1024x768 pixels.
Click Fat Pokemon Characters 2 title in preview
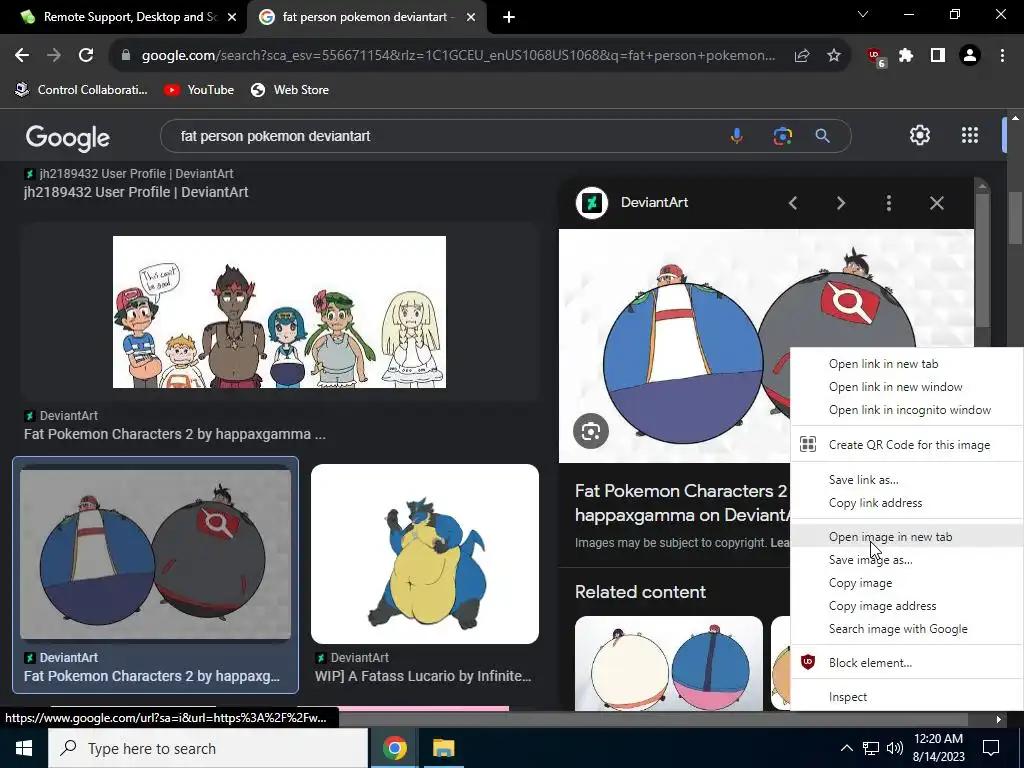[683, 503]
